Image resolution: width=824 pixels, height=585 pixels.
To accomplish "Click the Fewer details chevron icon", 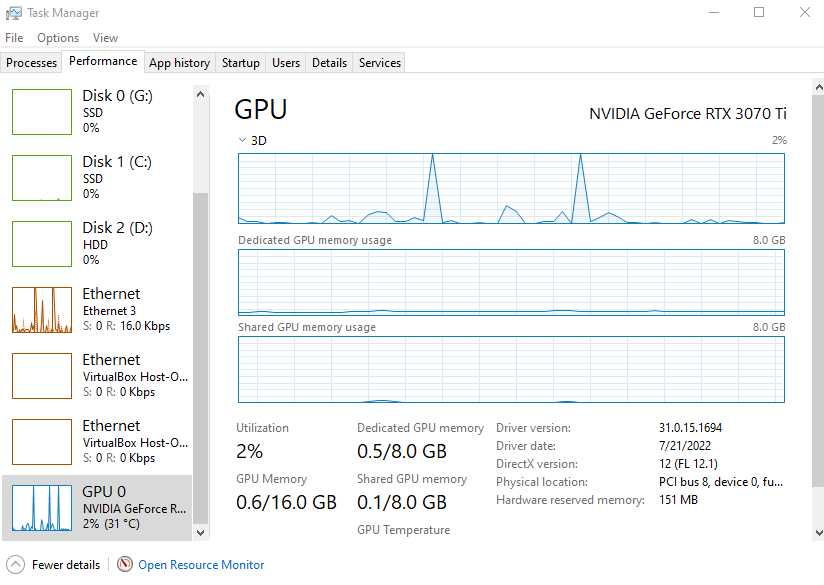I will [15, 565].
